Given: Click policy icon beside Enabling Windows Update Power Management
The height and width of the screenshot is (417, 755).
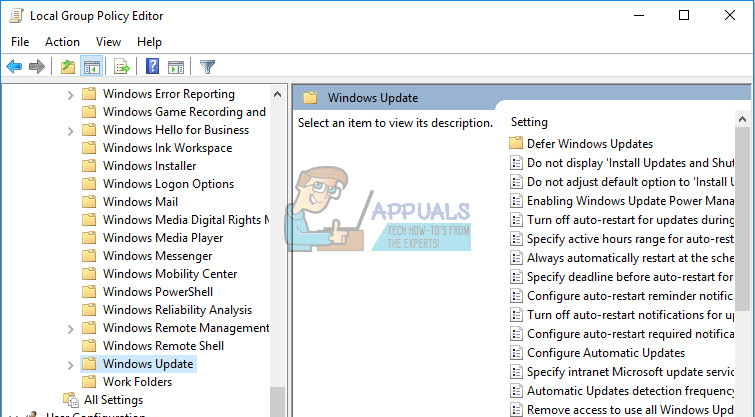Looking at the screenshot, I should [x=516, y=201].
